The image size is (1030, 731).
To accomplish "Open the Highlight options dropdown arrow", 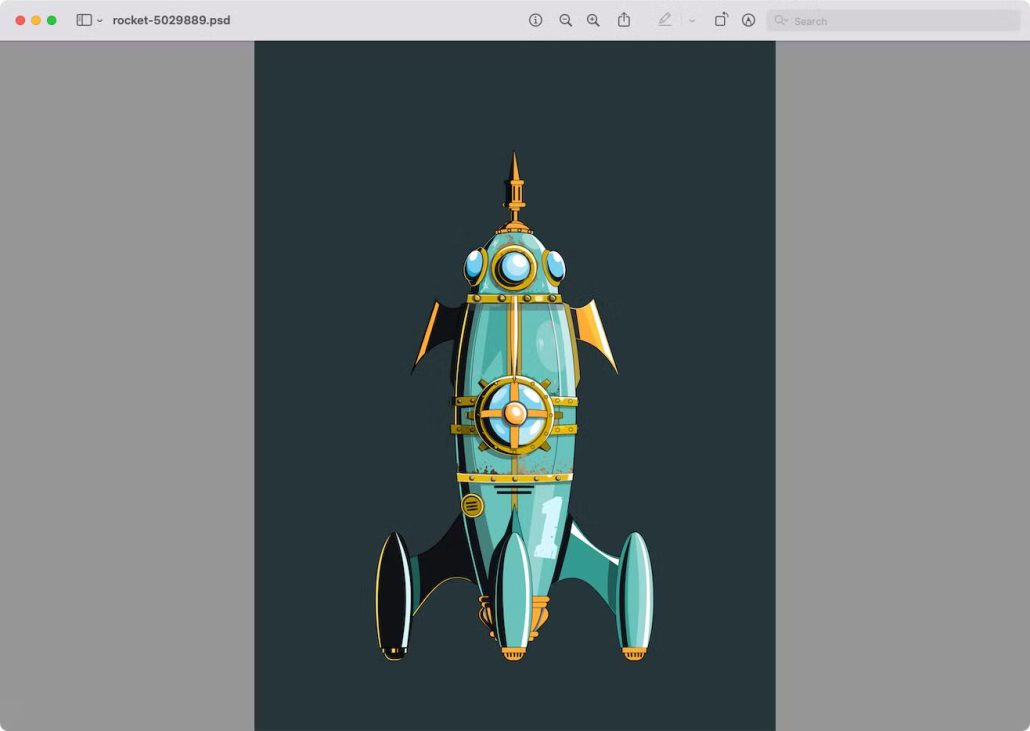I will point(691,21).
